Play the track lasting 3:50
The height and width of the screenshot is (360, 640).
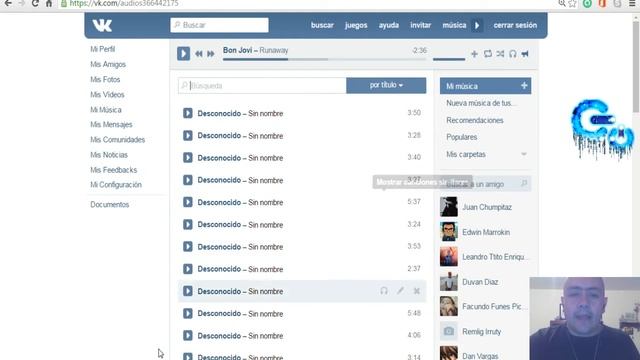point(188,113)
